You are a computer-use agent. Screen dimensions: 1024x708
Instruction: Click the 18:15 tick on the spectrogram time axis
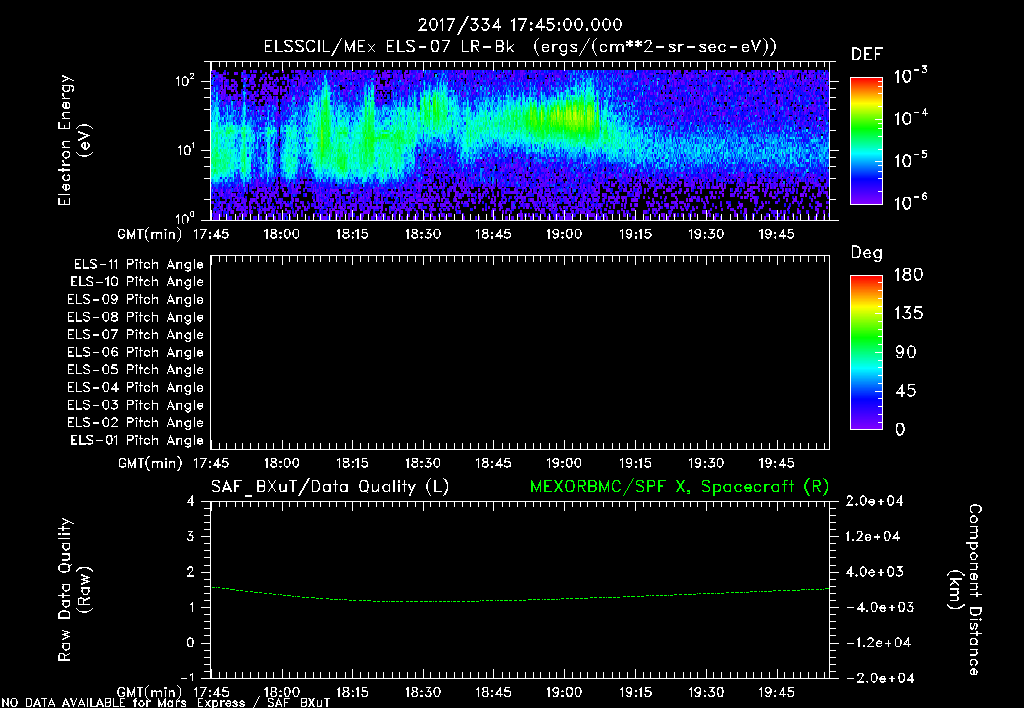(352, 234)
